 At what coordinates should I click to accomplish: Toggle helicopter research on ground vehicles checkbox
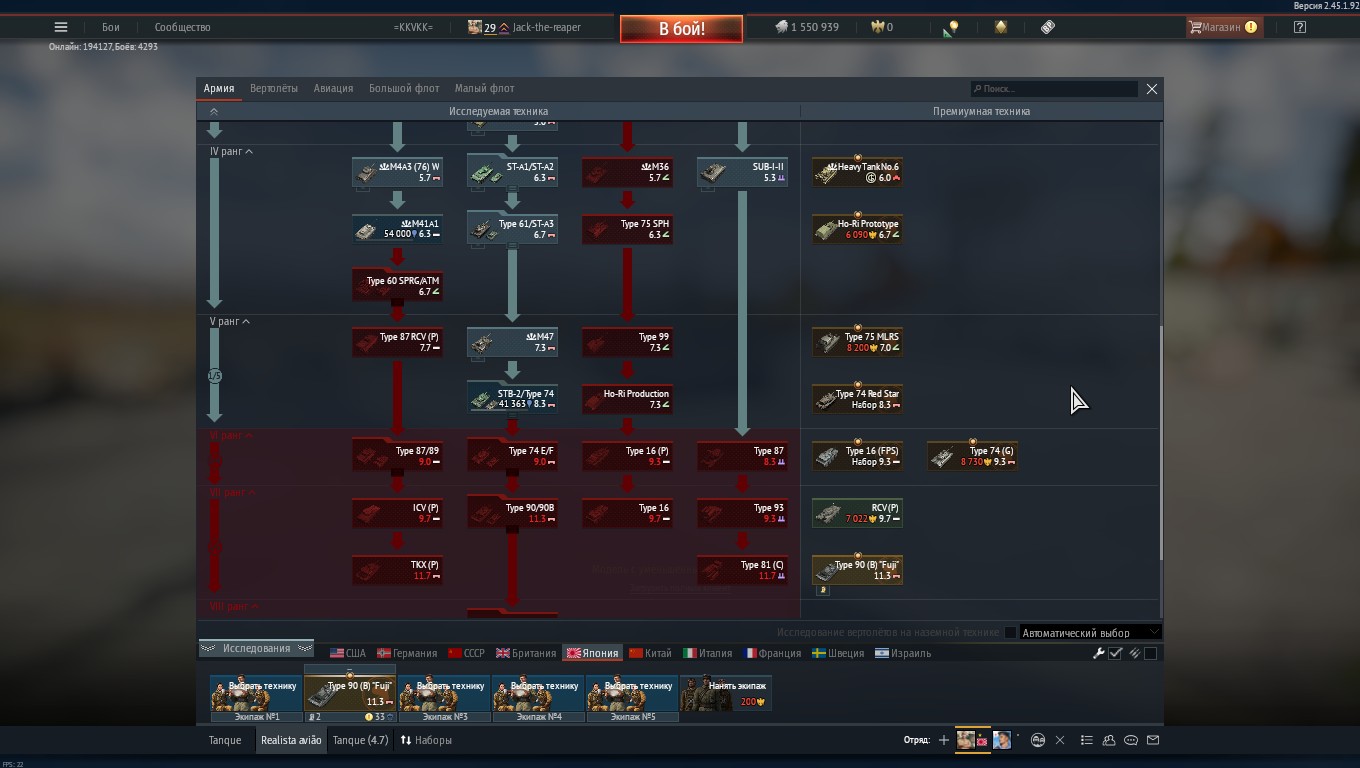(1010, 632)
